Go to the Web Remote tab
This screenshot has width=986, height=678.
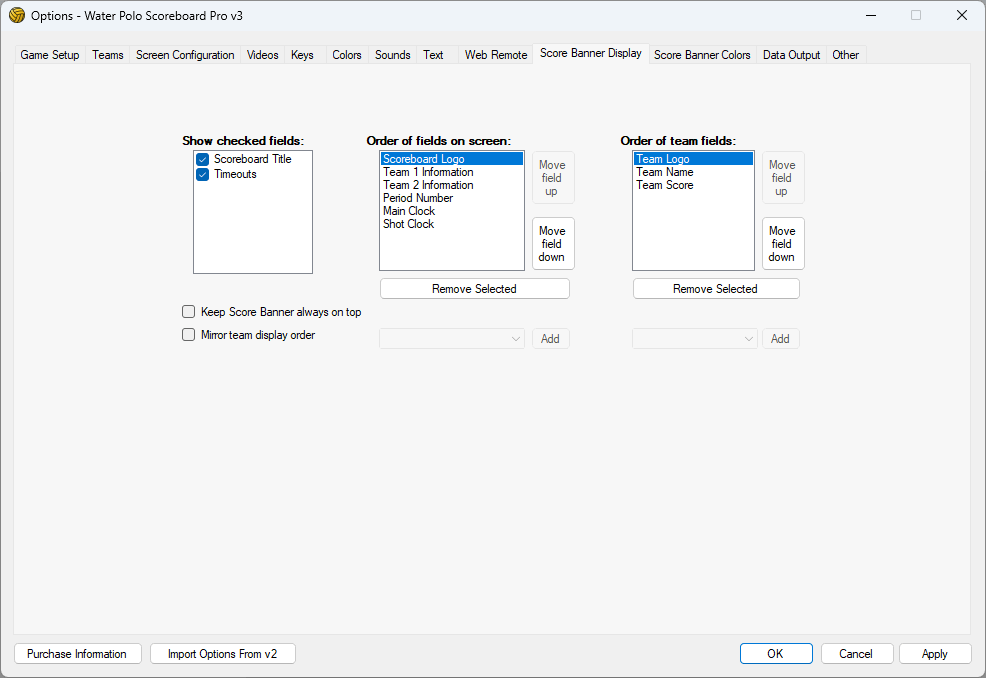(x=495, y=55)
